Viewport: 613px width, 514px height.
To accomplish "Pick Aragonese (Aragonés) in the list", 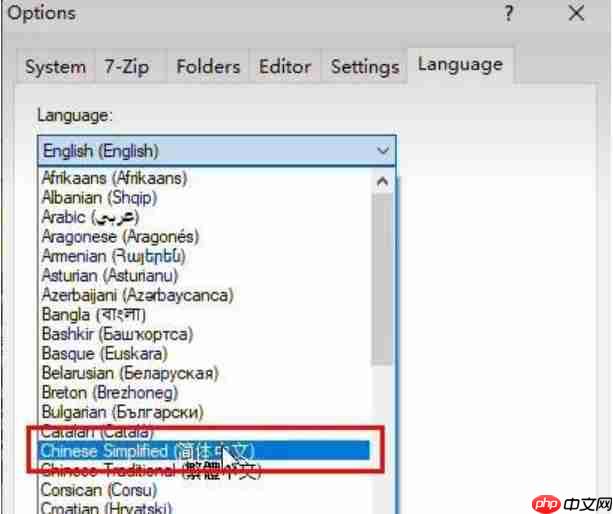I will click(205, 237).
